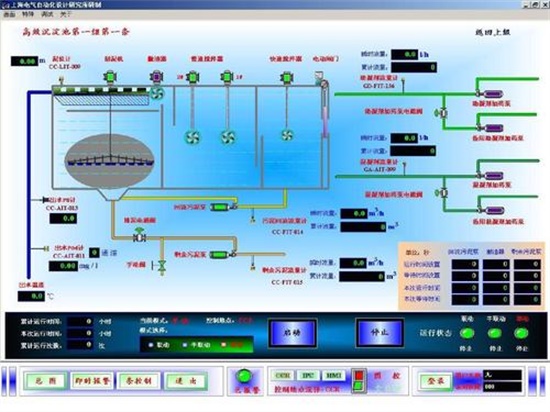Select the red manual mode radio button
Screen dimensions: 550x412
pyautogui.click(x=223, y=345)
